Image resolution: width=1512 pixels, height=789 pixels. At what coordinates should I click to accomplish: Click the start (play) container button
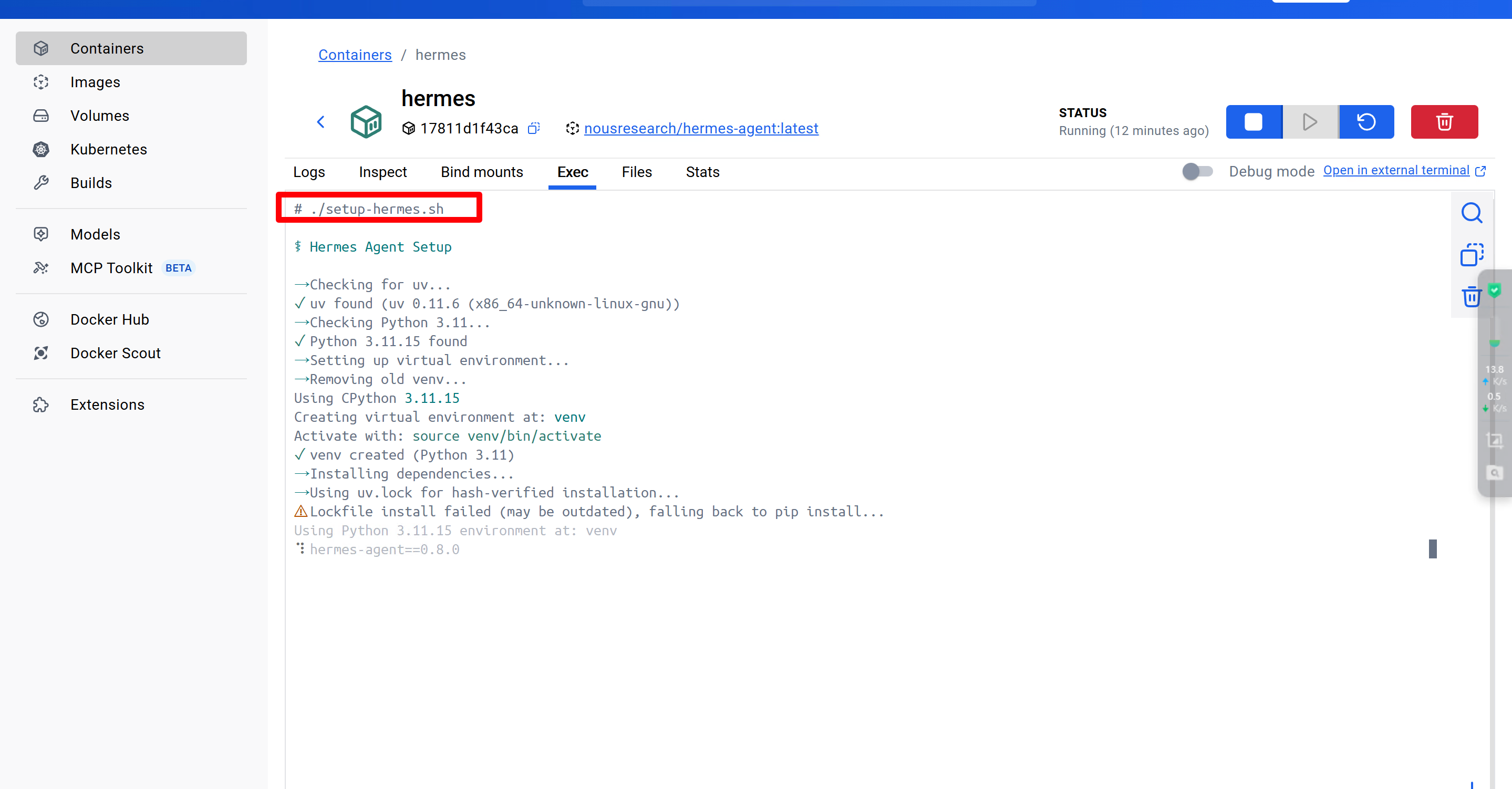[1310, 122]
